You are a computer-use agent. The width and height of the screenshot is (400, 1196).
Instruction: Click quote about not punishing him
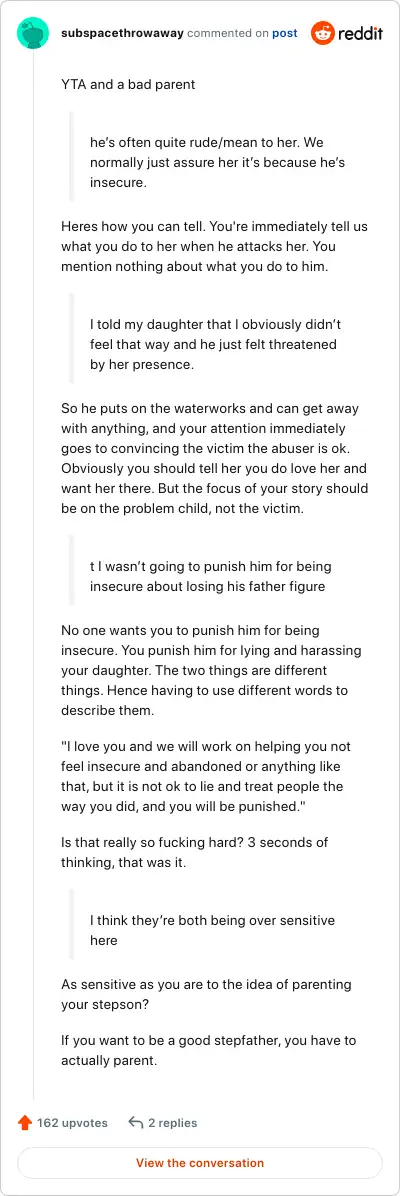(x=211, y=577)
